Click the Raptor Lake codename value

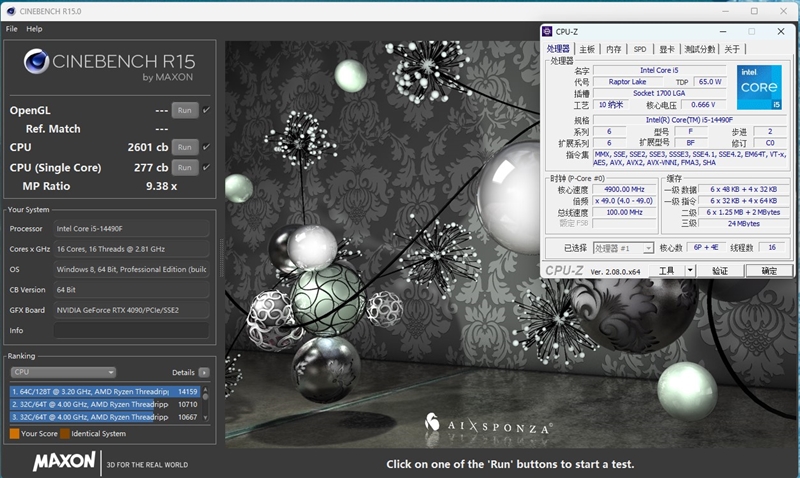pos(628,82)
